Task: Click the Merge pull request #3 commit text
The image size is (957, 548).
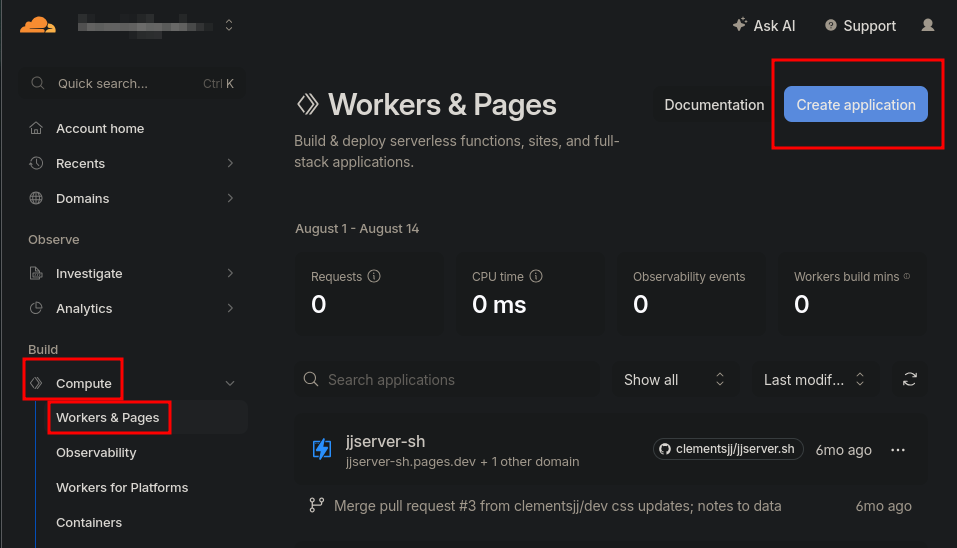Action: pyautogui.click(x=557, y=506)
